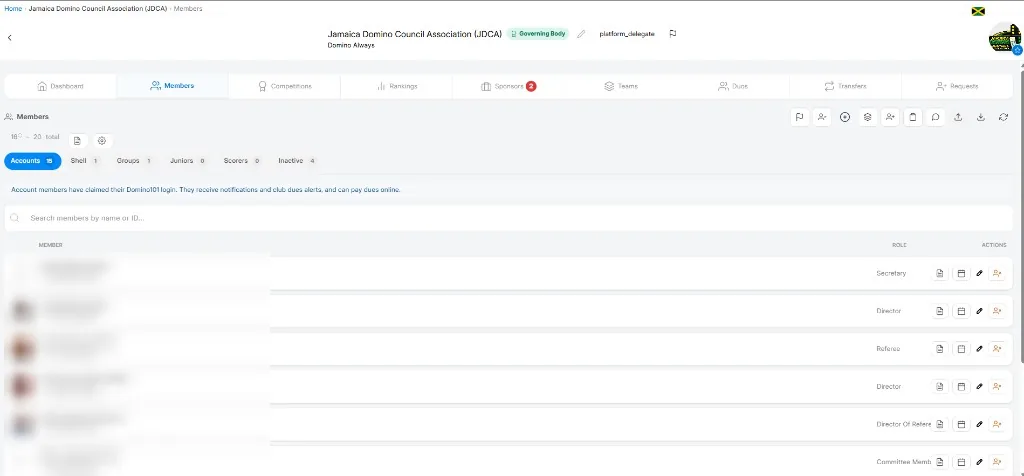This screenshot has width=1024, height=476.
Task: Open the Requests tab
Action: [x=957, y=86]
